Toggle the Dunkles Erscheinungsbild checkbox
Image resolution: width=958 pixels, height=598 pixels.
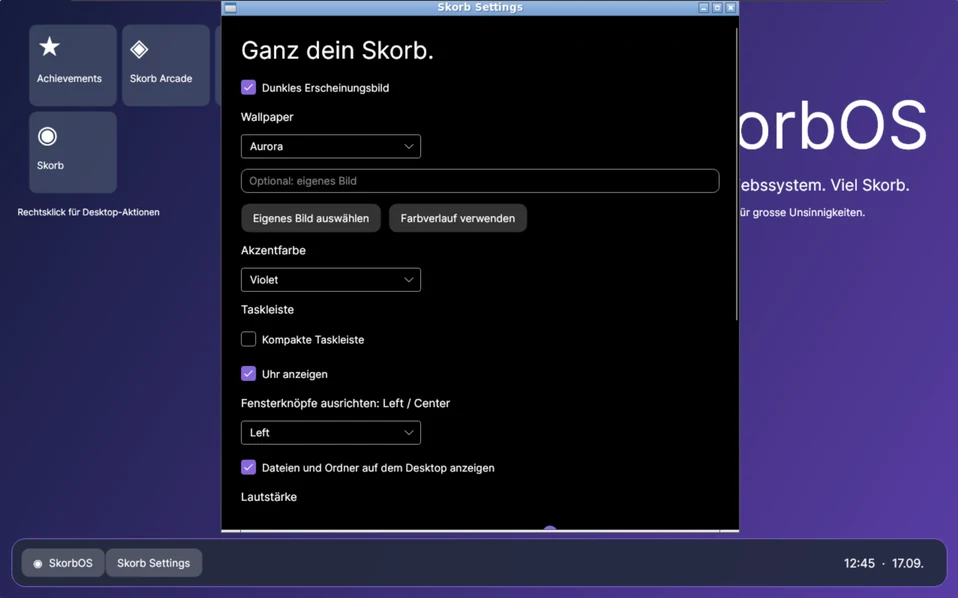[x=248, y=87]
